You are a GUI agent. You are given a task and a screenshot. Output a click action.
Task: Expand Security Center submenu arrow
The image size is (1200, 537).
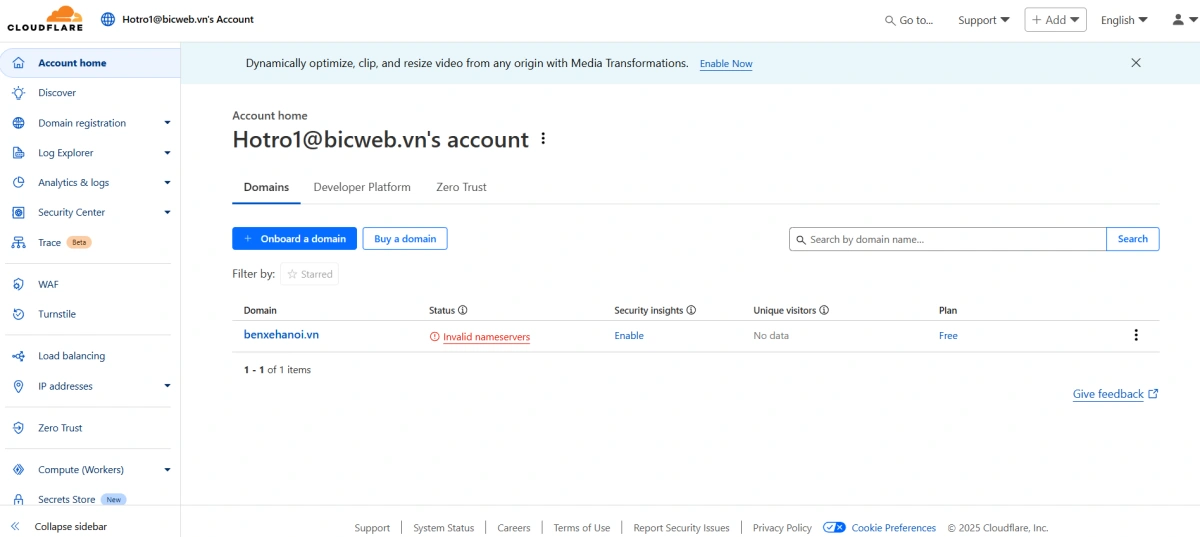tap(167, 212)
